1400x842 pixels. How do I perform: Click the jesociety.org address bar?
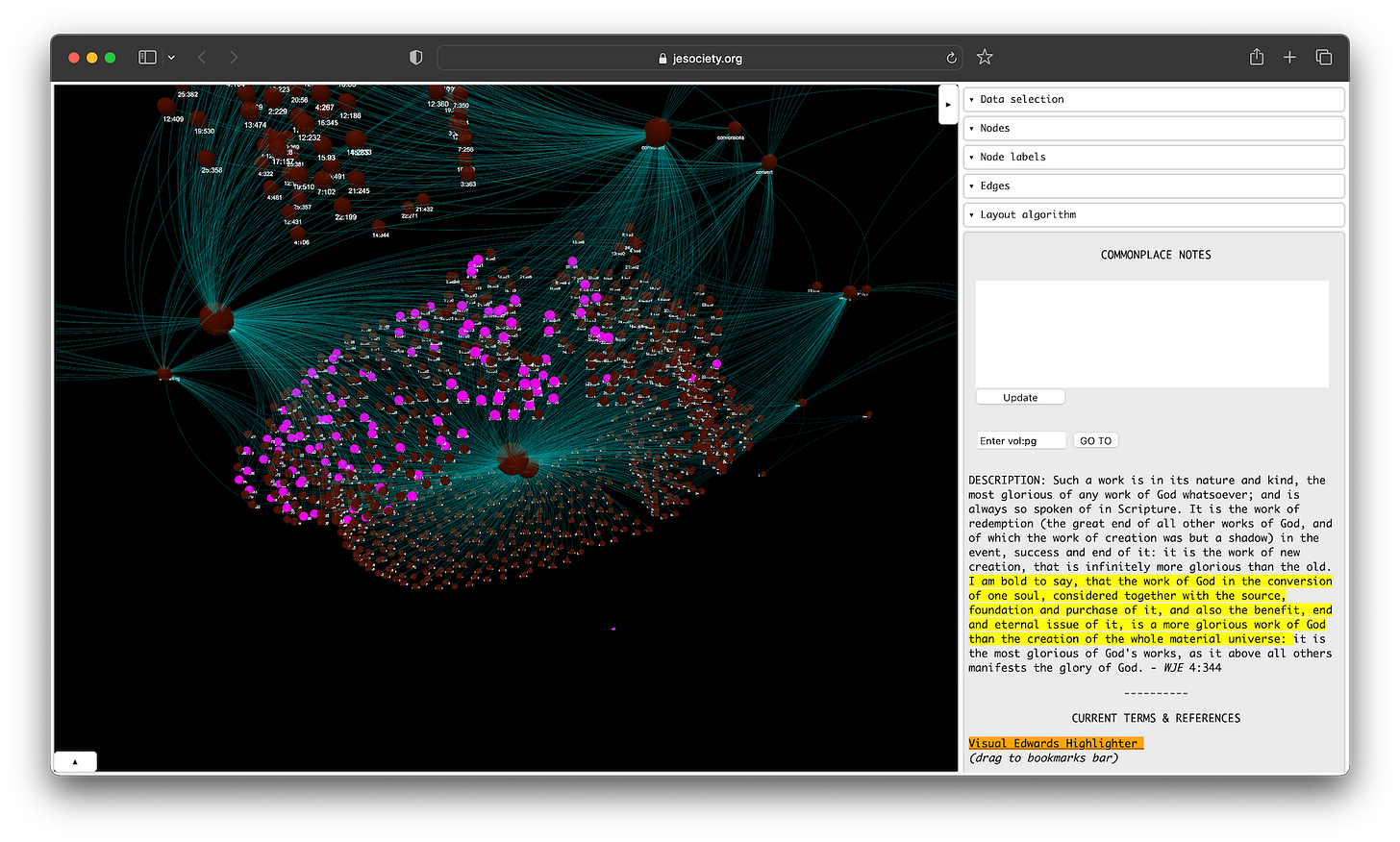pos(700,58)
